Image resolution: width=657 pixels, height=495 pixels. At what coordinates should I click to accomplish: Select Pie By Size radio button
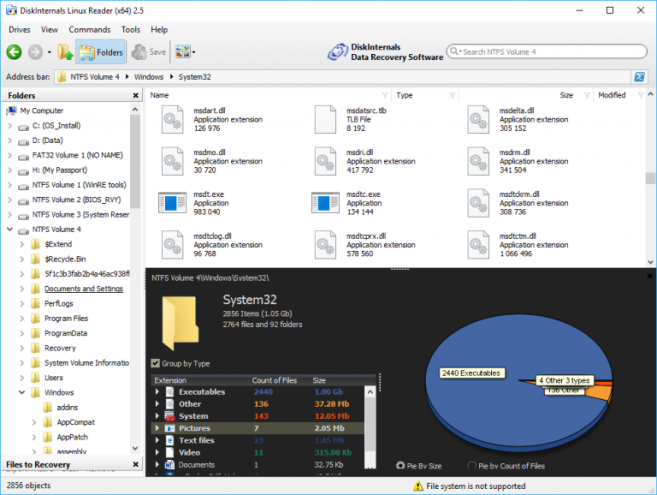tap(401, 466)
